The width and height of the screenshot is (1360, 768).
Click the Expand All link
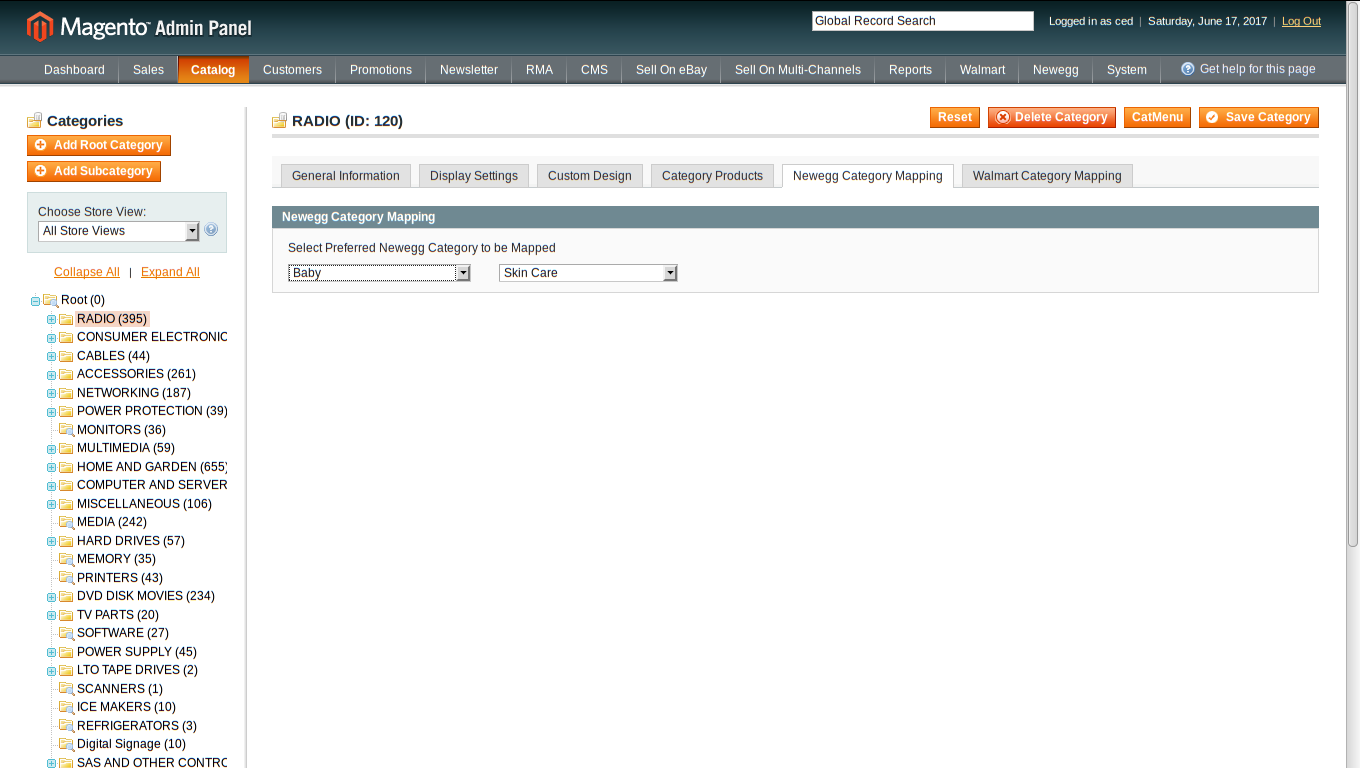click(170, 272)
